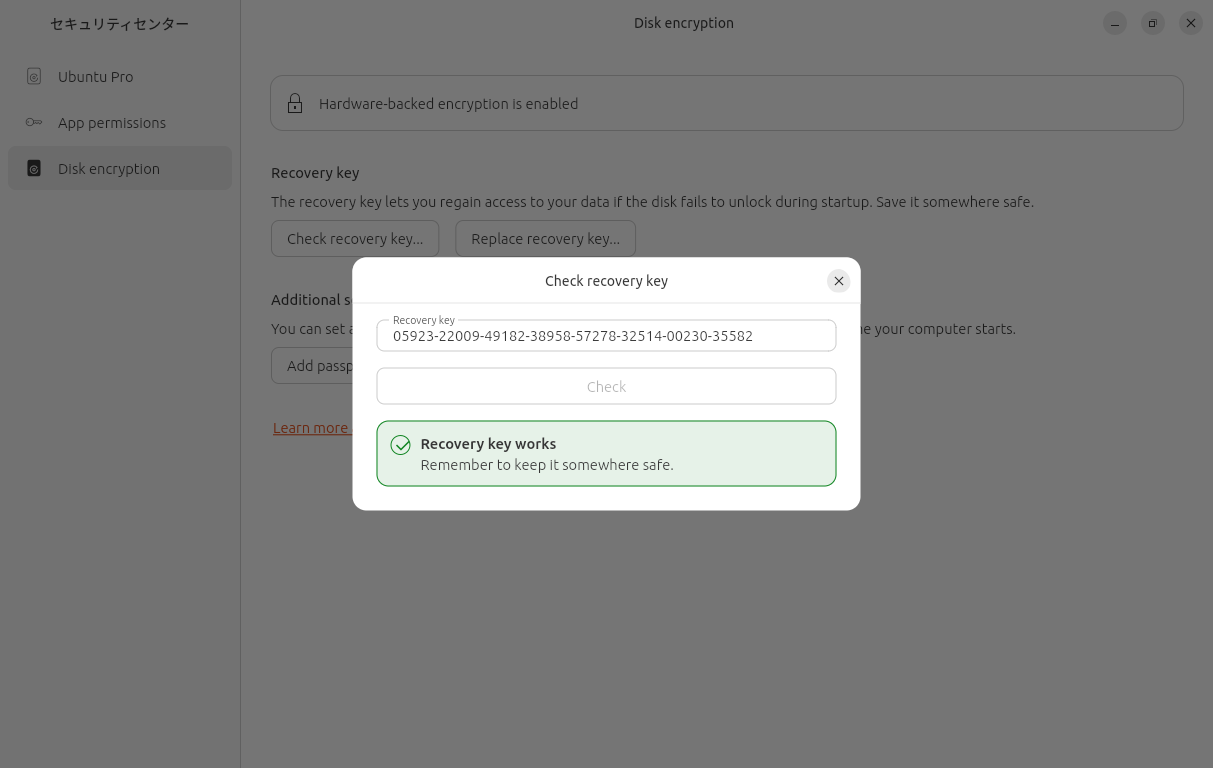Viewport: 1213px width, 768px height.
Task: Minimize the Security Center window
Action: (x=1115, y=23)
